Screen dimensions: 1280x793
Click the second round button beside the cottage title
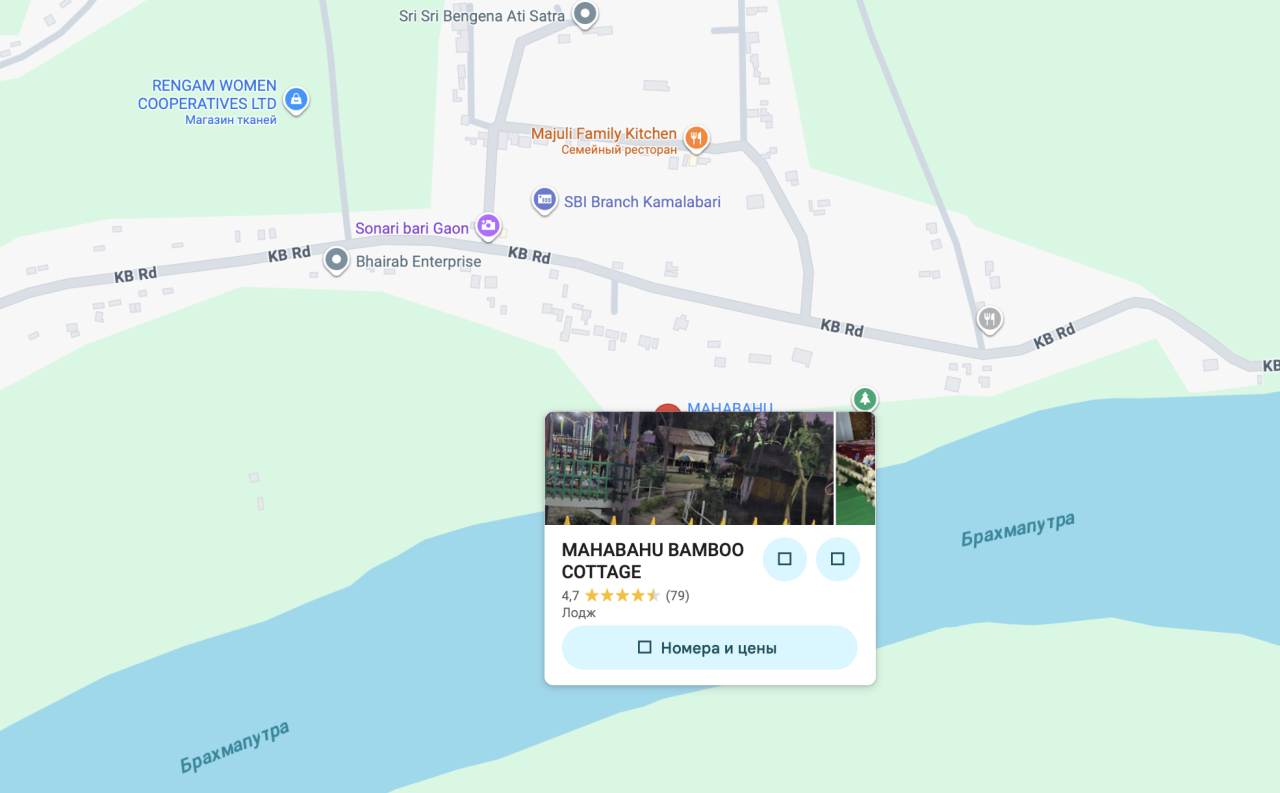pyautogui.click(x=838, y=559)
